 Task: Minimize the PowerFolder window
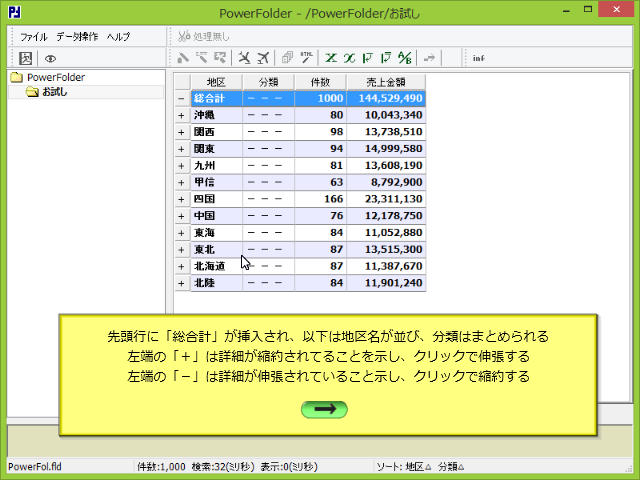click(566, 10)
